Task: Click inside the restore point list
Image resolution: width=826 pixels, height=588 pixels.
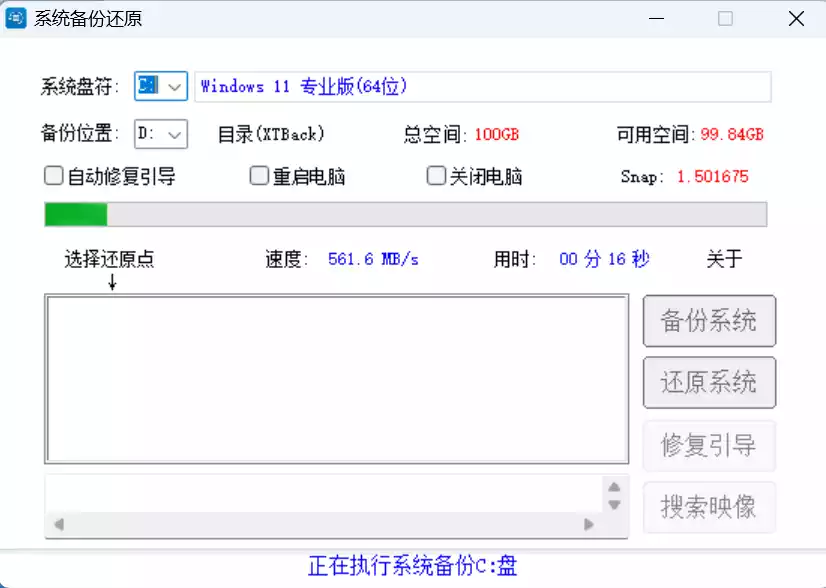Action: pyautogui.click(x=335, y=375)
